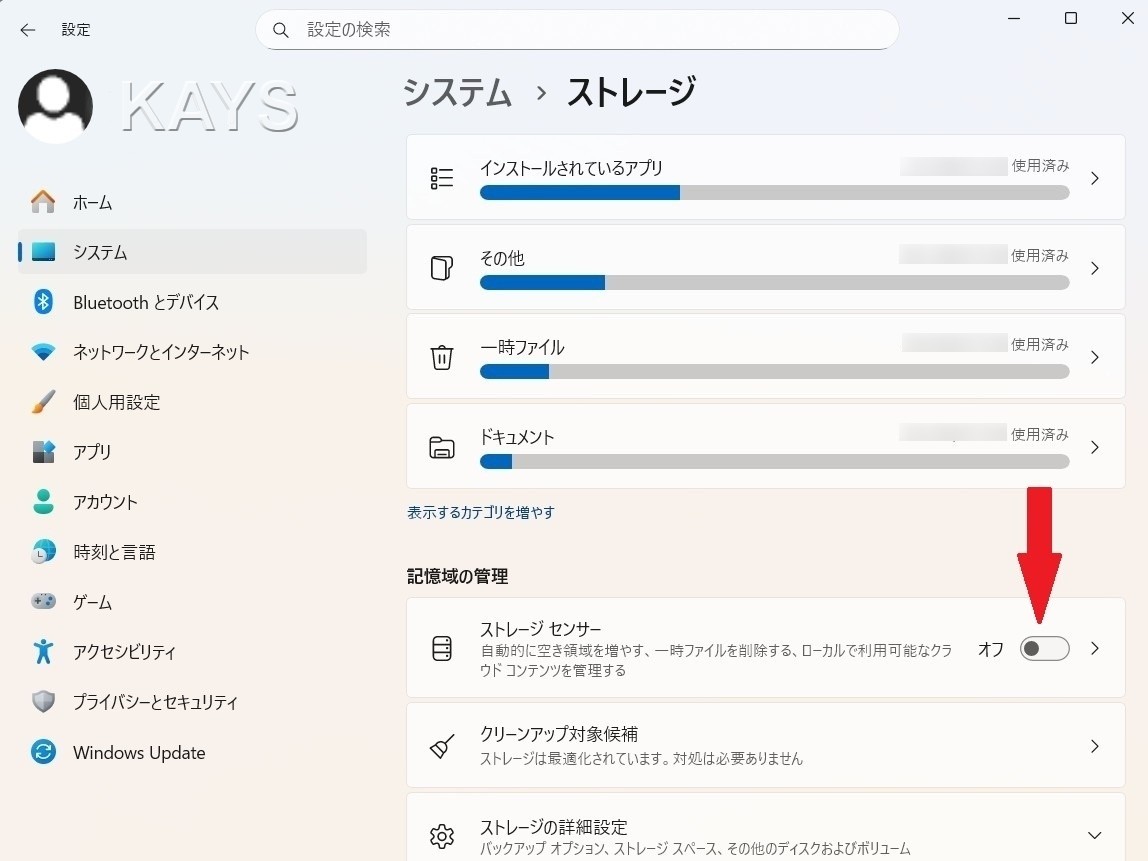Click the settings search field
Viewport: 1148px width, 861px height.
pos(590,30)
